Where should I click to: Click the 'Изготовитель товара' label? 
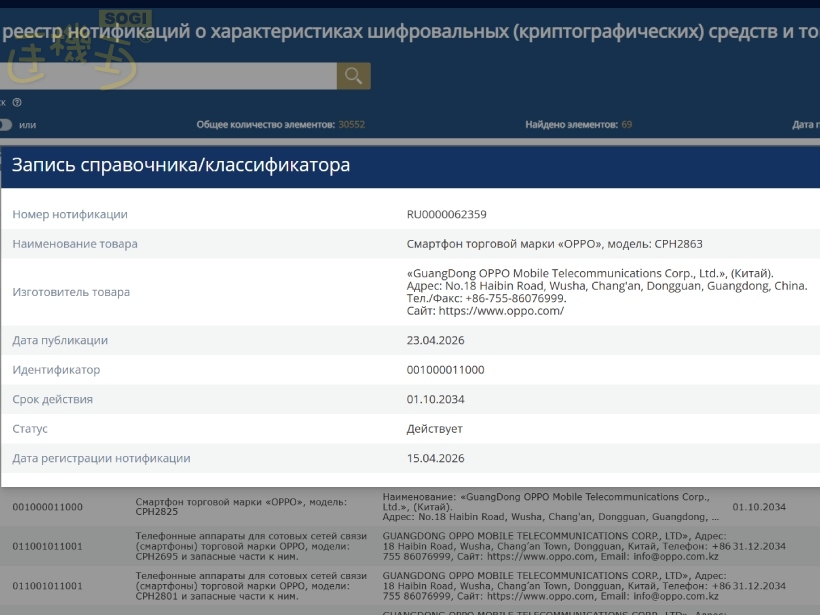71,292
